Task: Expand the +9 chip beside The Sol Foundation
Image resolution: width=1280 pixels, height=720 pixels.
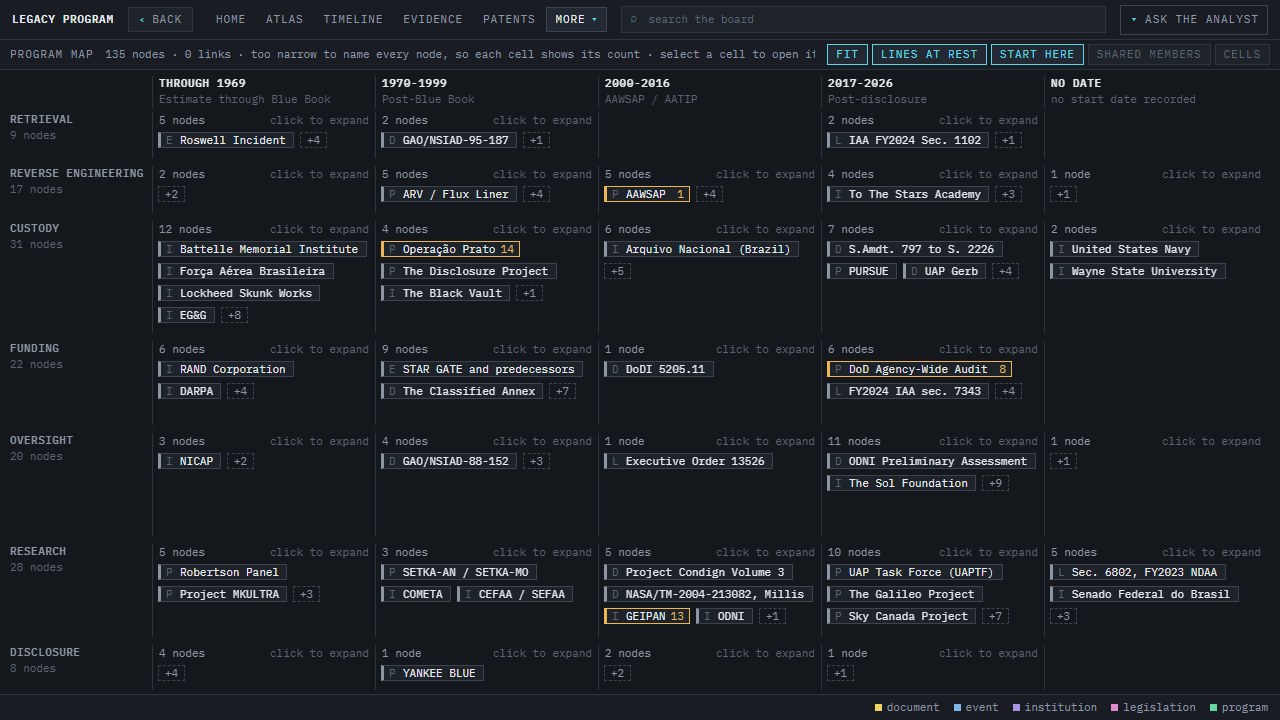Action: pos(994,483)
